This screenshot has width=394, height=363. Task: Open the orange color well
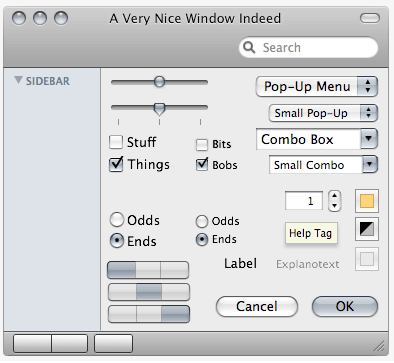pyautogui.click(x=367, y=201)
